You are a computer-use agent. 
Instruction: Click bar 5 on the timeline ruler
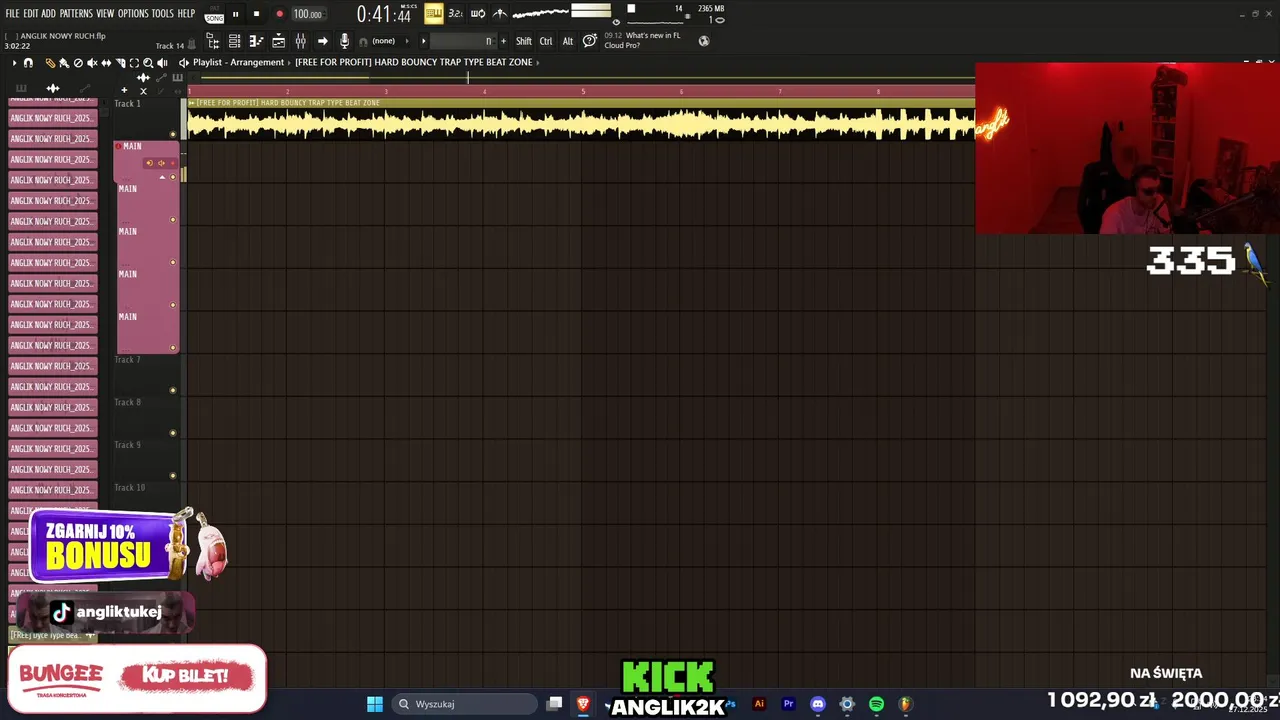pyautogui.click(x=583, y=91)
